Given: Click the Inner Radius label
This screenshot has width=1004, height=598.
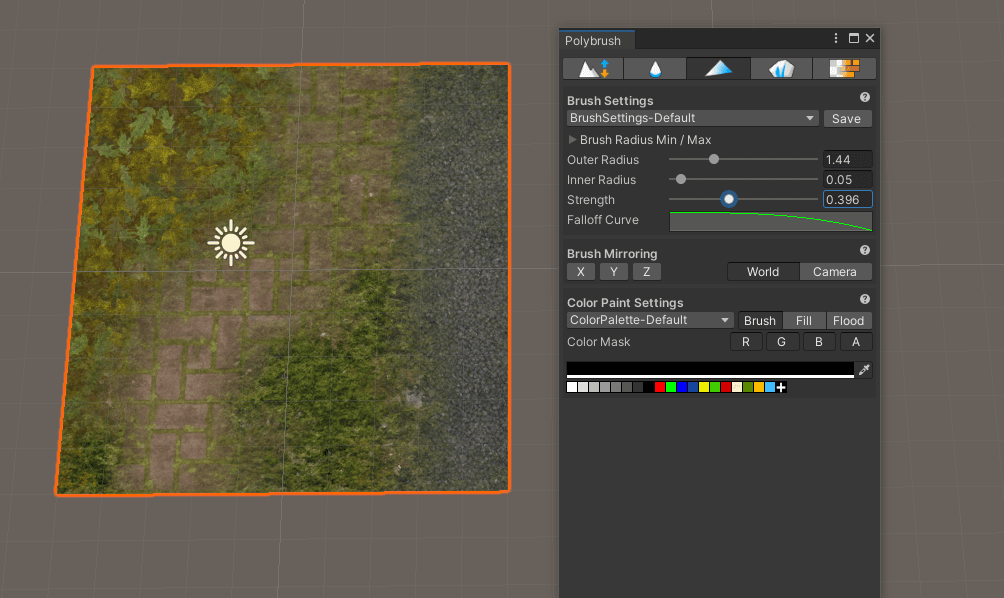Looking at the screenshot, I should tap(601, 180).
